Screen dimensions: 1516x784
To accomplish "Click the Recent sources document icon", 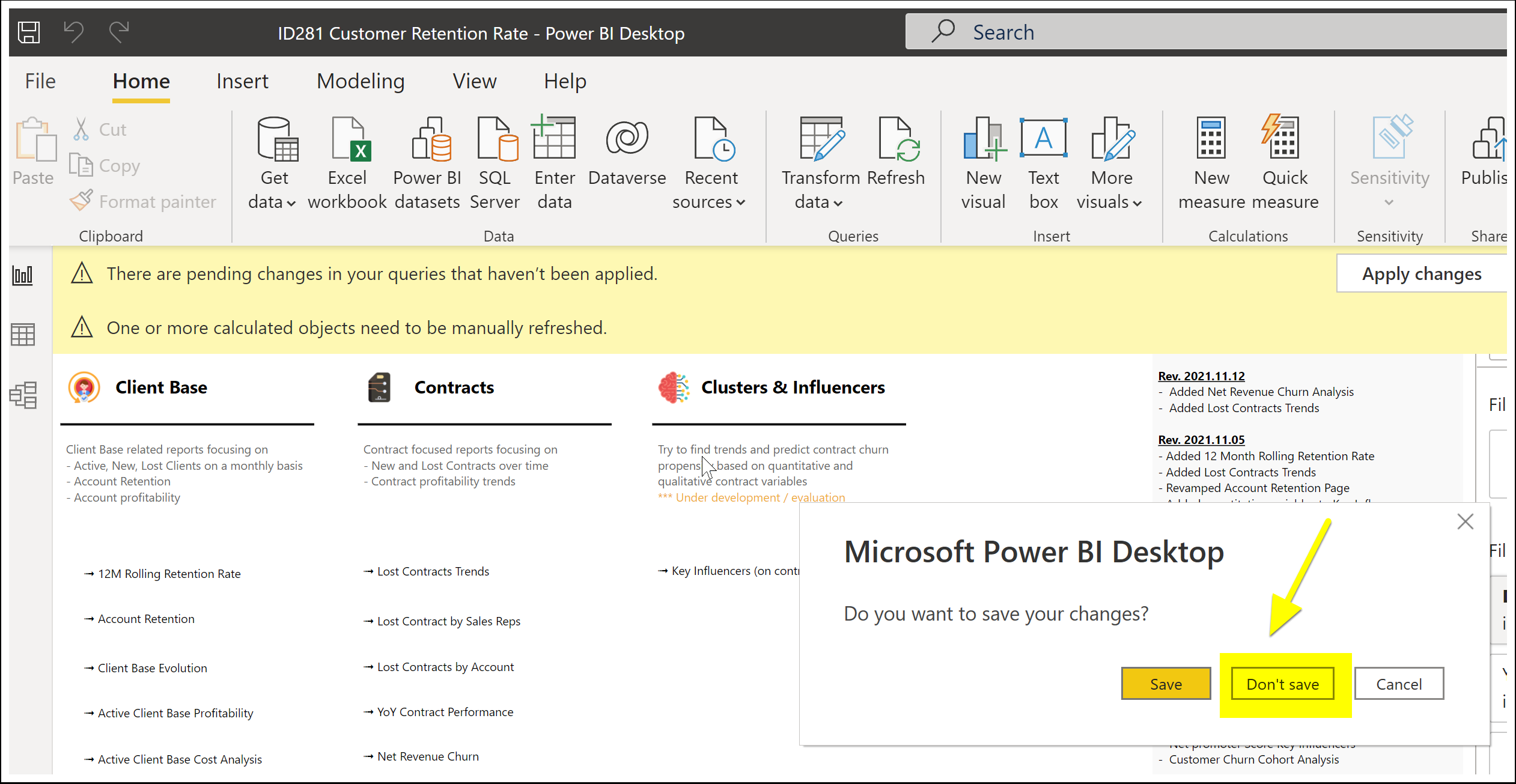I will [714, 139].
